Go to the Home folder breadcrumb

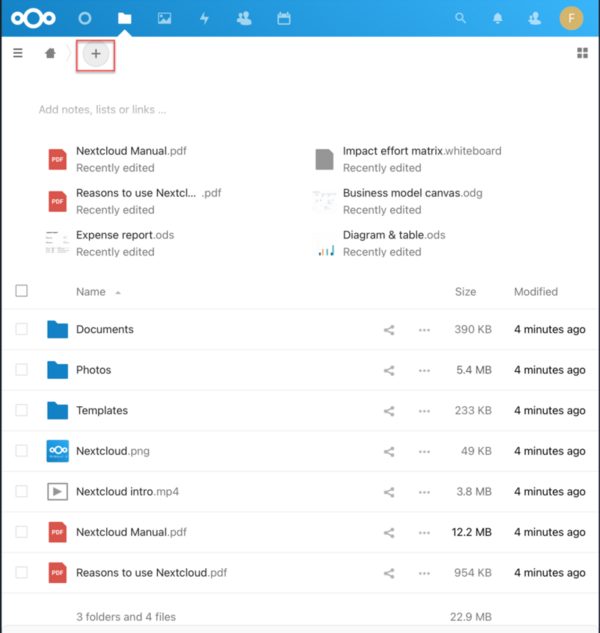tap(50, 53)
